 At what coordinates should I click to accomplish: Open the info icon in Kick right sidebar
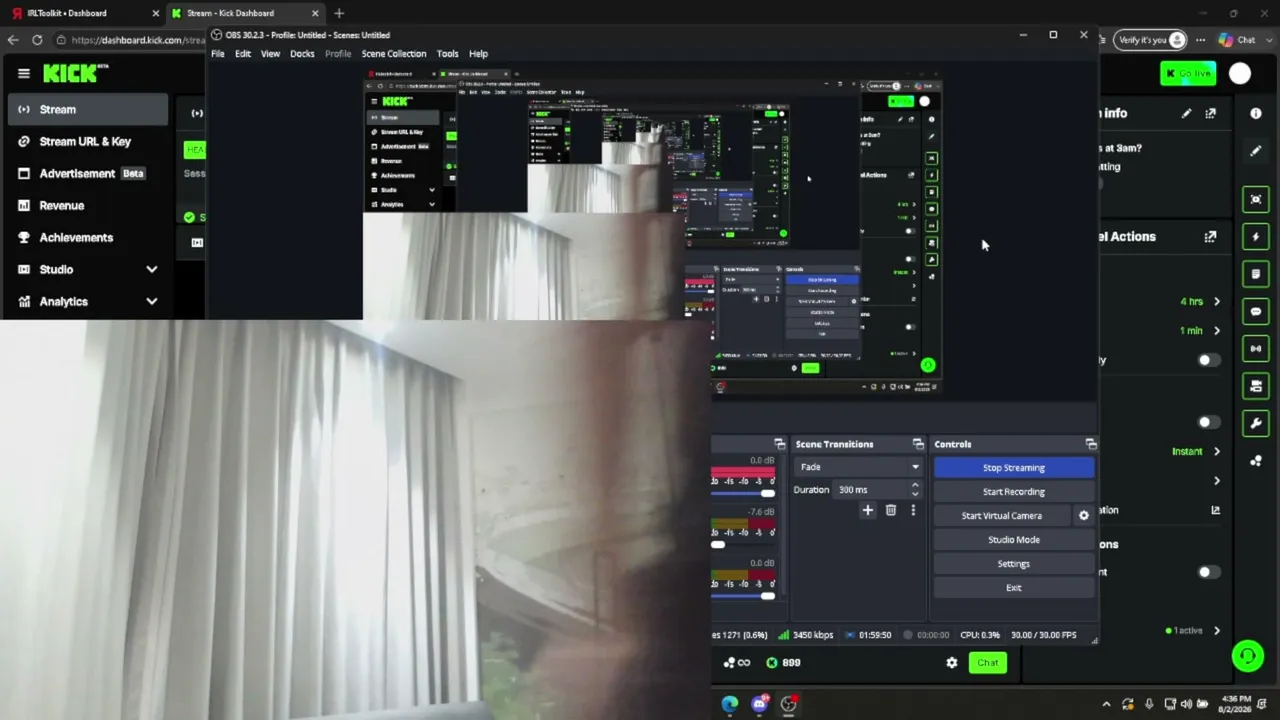1256,114
